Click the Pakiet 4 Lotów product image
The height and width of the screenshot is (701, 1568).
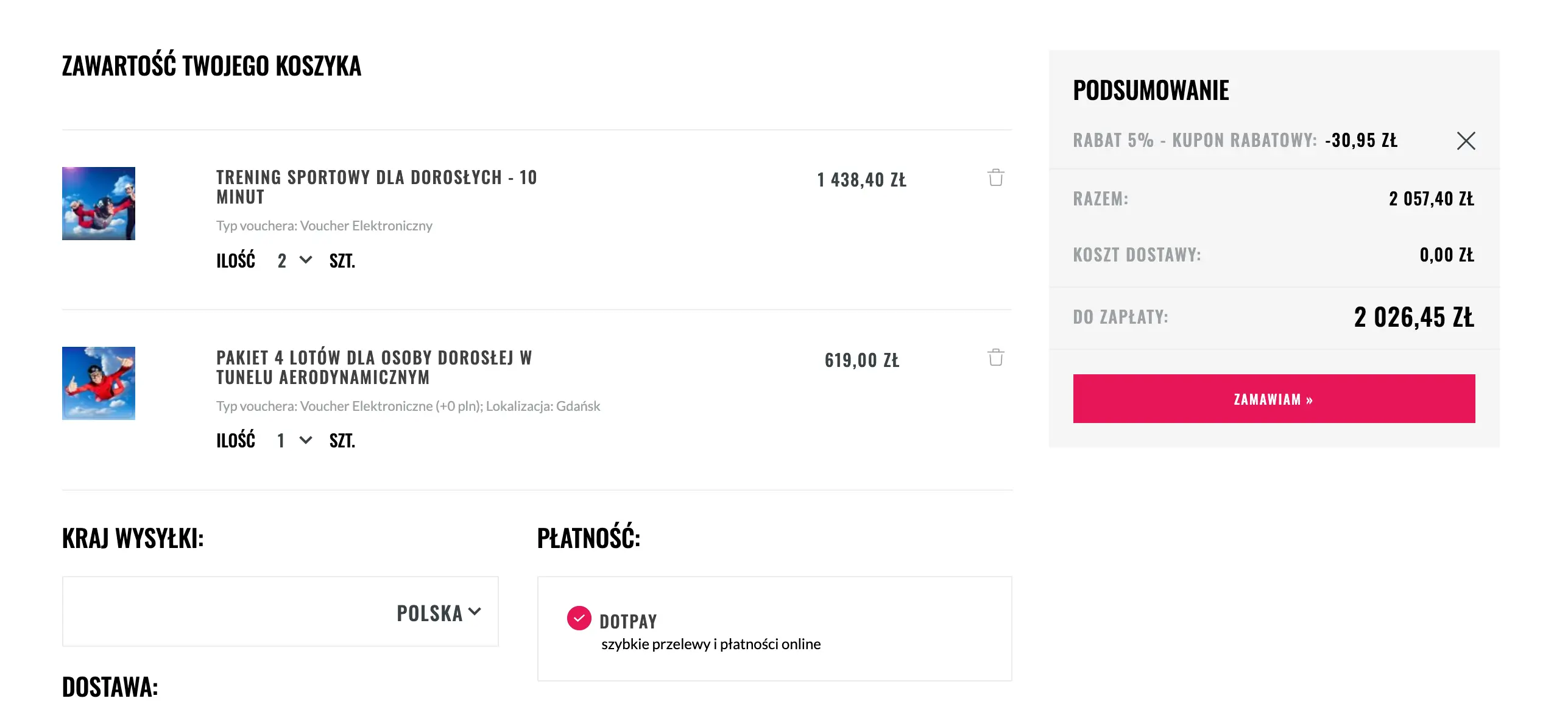99,383
